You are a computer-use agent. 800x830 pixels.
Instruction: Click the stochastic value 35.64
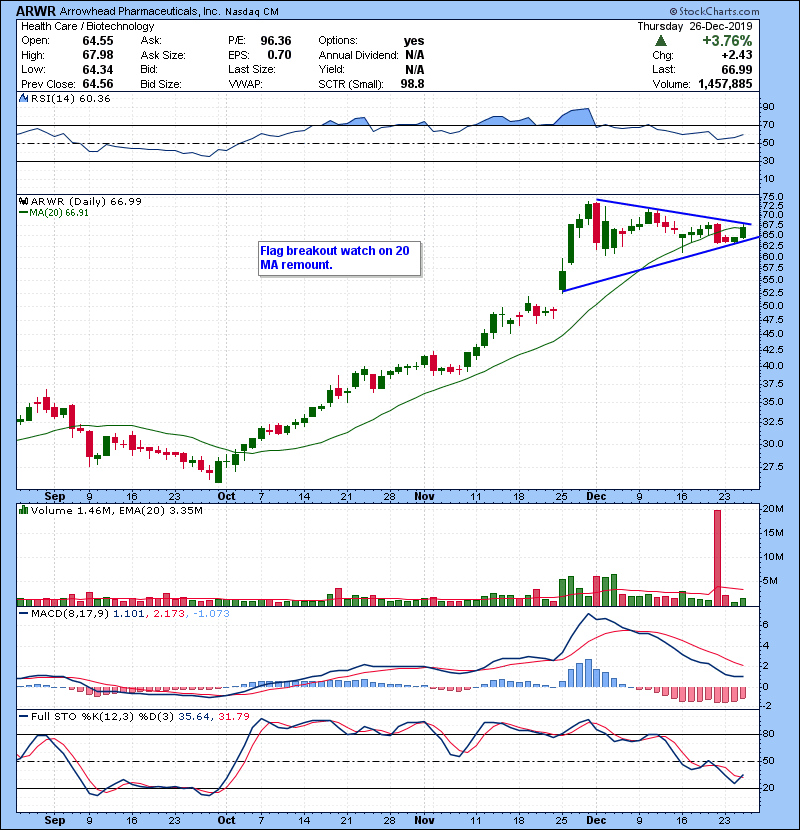193,716
